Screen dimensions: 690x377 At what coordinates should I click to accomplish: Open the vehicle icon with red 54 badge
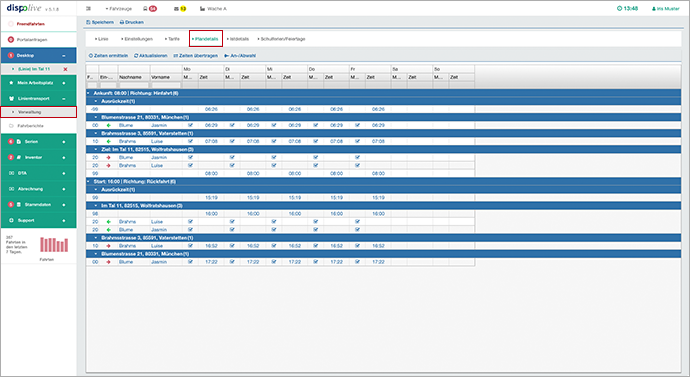pos(150,9)
